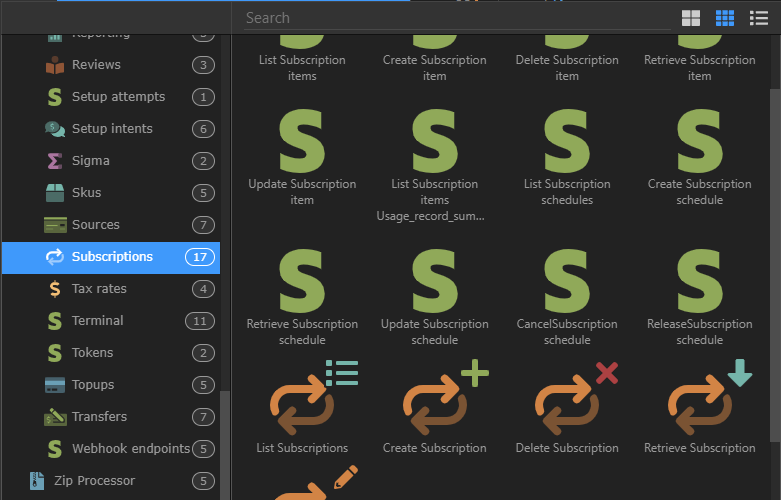Screen dimensions: 781x500
Task: Open the Terminal category
Action: click(x=111, y=321)
